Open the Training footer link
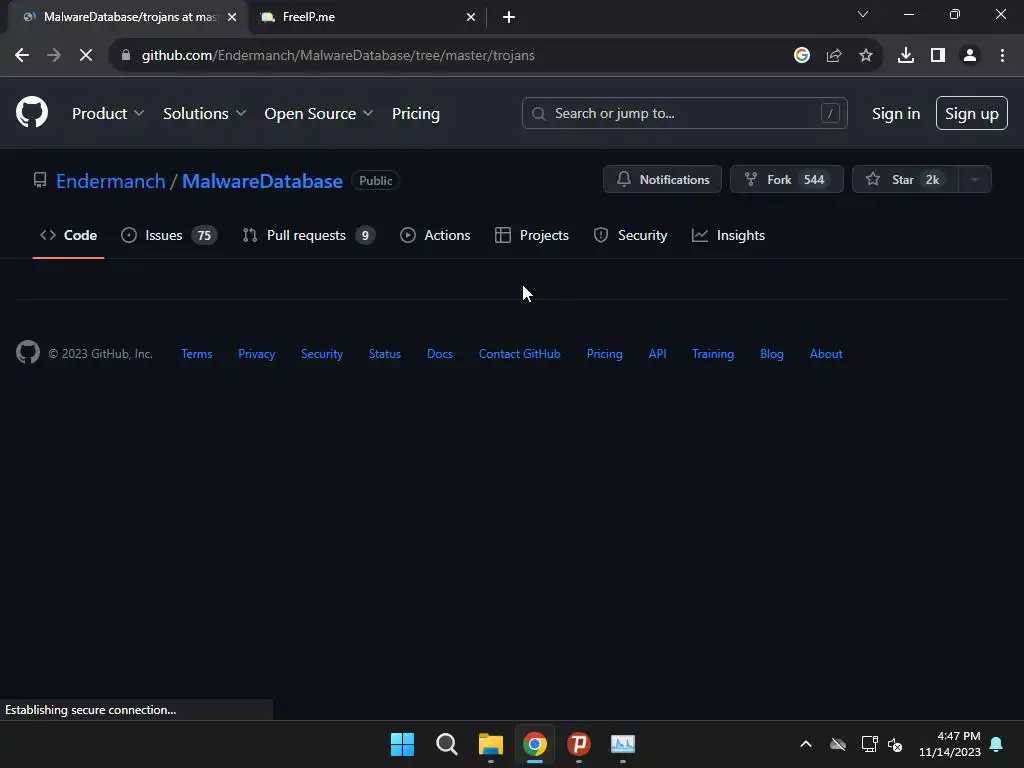The height and width of the screenshot is (768, 1024). pos(712,354)
